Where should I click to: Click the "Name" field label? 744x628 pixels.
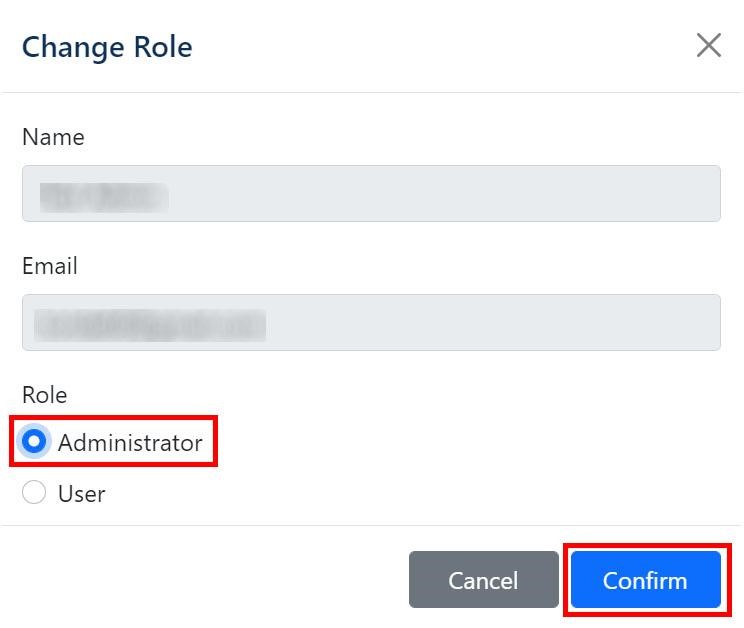(x=53, y=137)
